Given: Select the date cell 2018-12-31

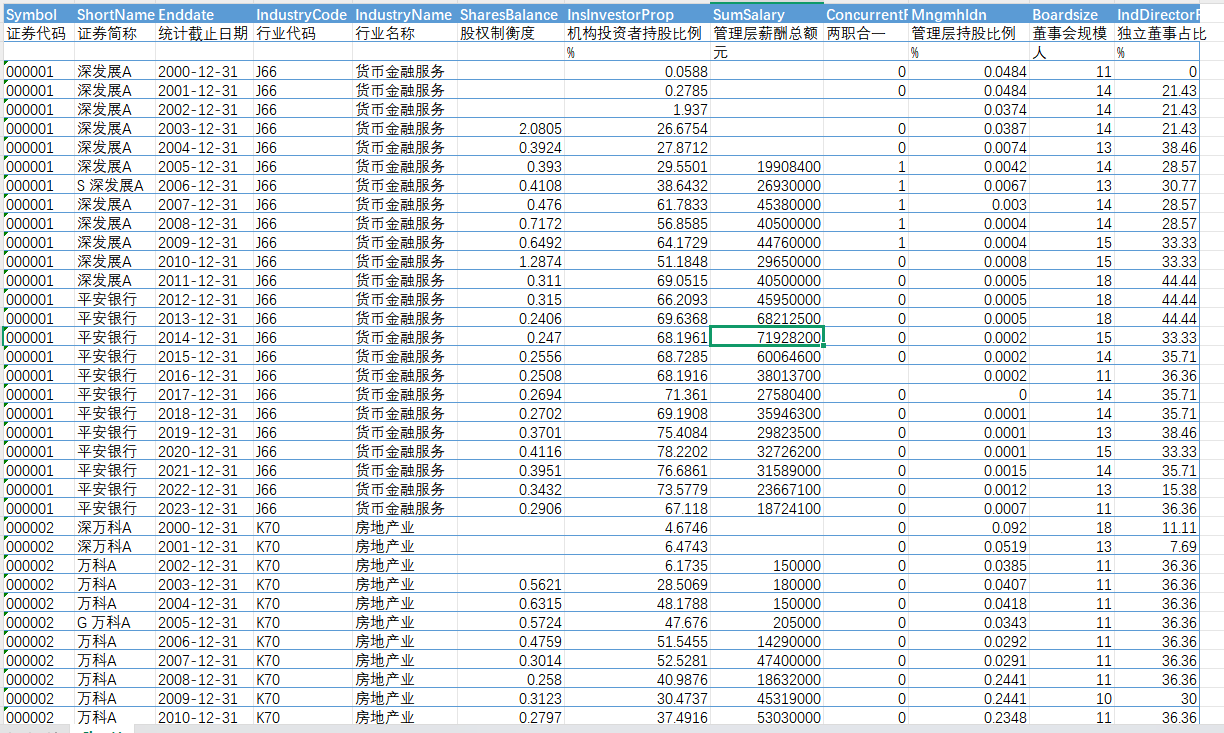Looking at the screenshot, I should click(x=205, y=413).
